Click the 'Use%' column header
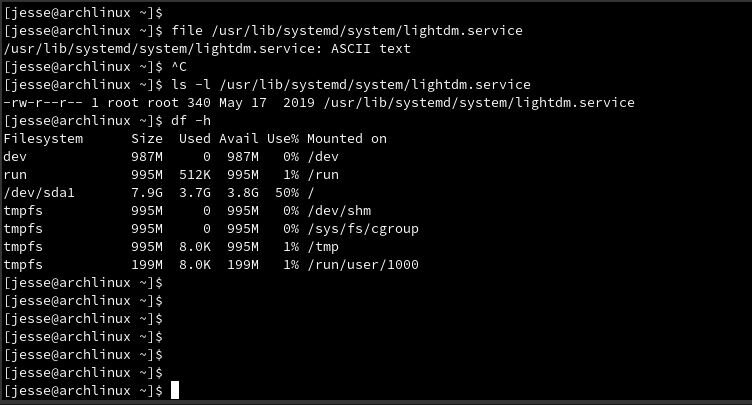752x405 pixels. [283, 139]
